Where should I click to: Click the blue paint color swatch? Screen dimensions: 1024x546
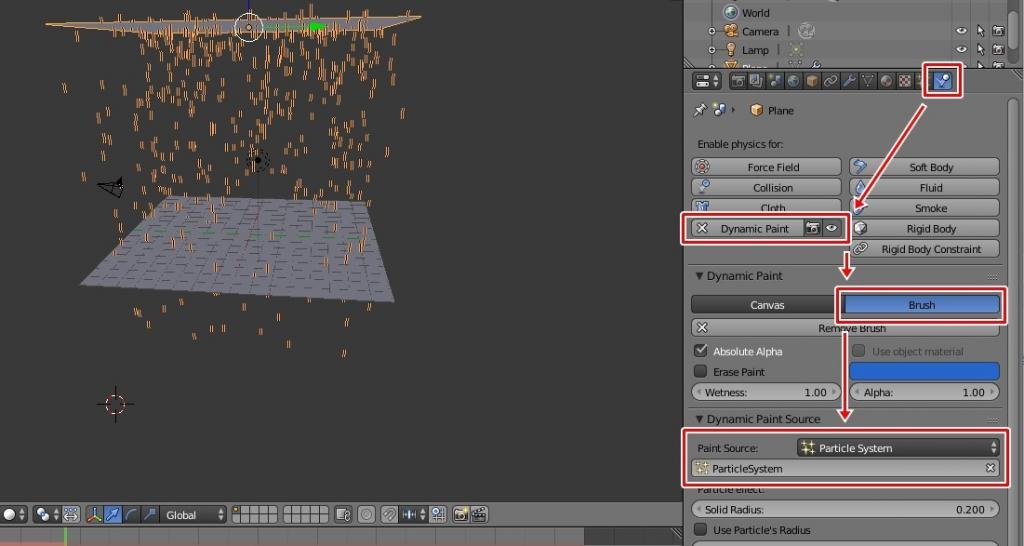(925, 371)
